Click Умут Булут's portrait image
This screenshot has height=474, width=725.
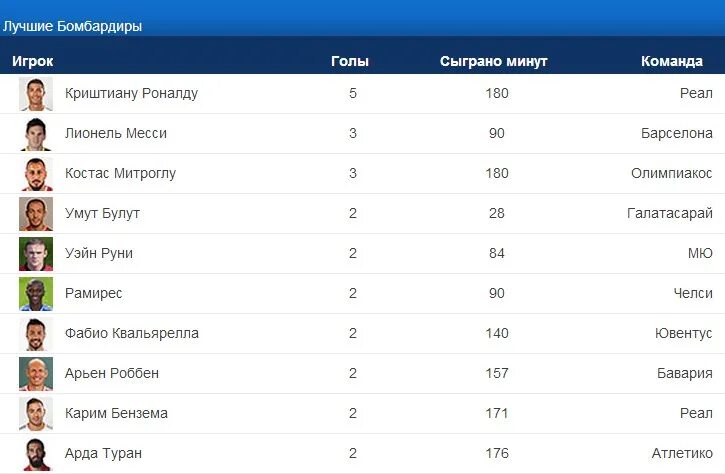[x=36, y=214]
